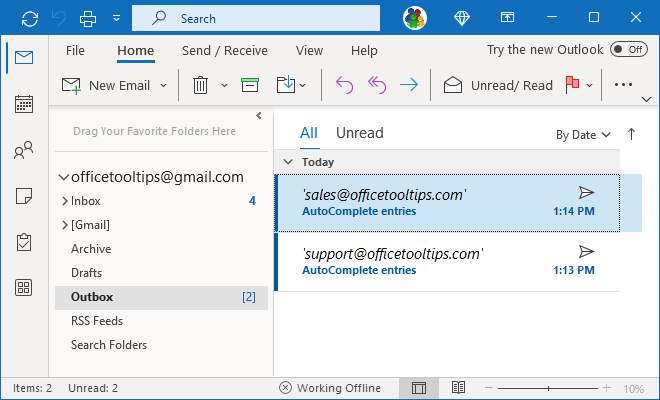660x400 pixels.
Task: Click the Delete trash icon
Action: tap(200, 85)
